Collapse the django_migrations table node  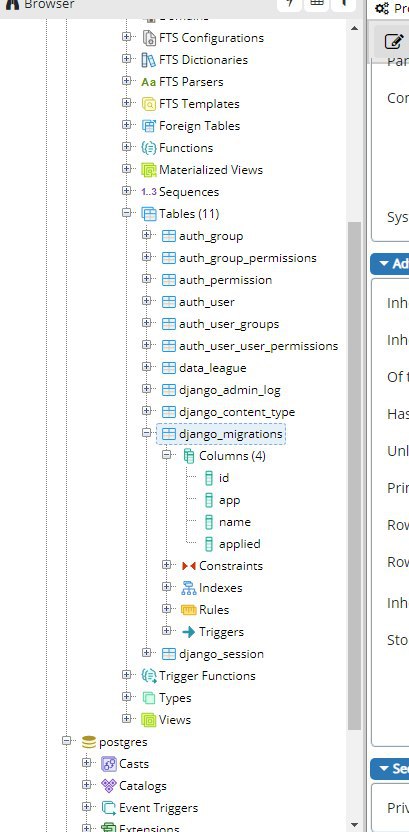coord(146,433)
